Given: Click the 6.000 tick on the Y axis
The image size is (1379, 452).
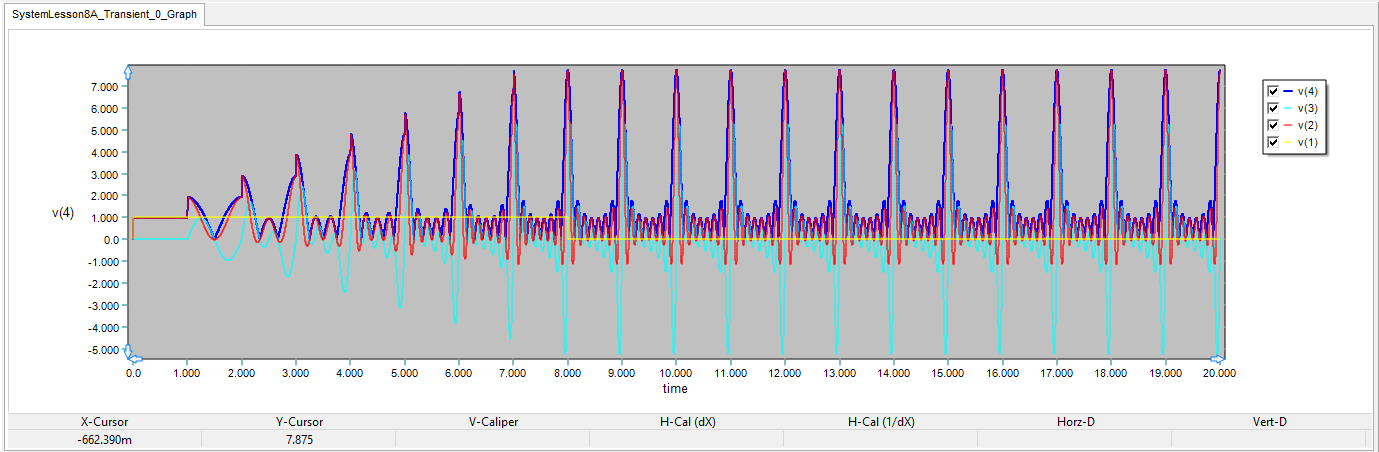Looking at the screenshot, I should [104, 108].
